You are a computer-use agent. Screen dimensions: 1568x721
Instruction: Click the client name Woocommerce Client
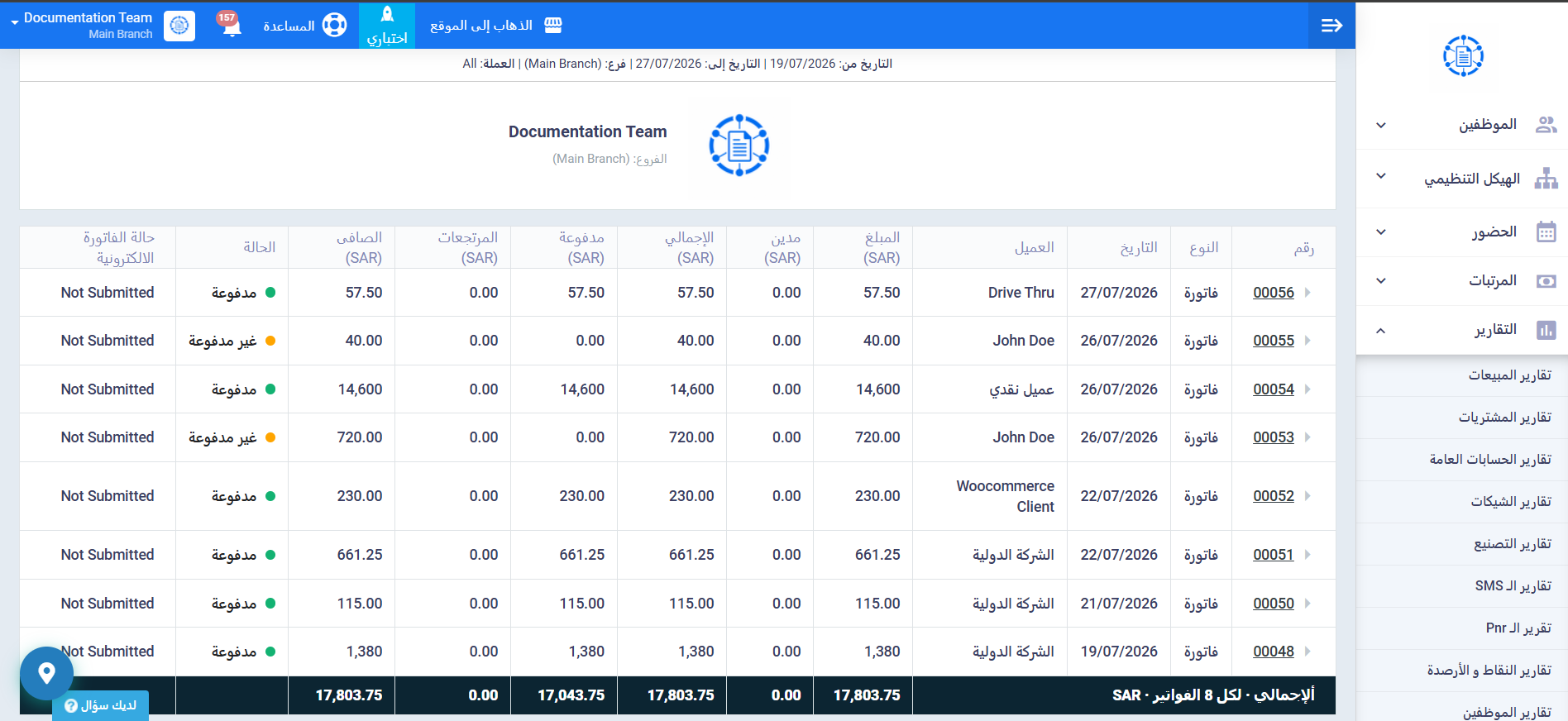(1005, 496)
